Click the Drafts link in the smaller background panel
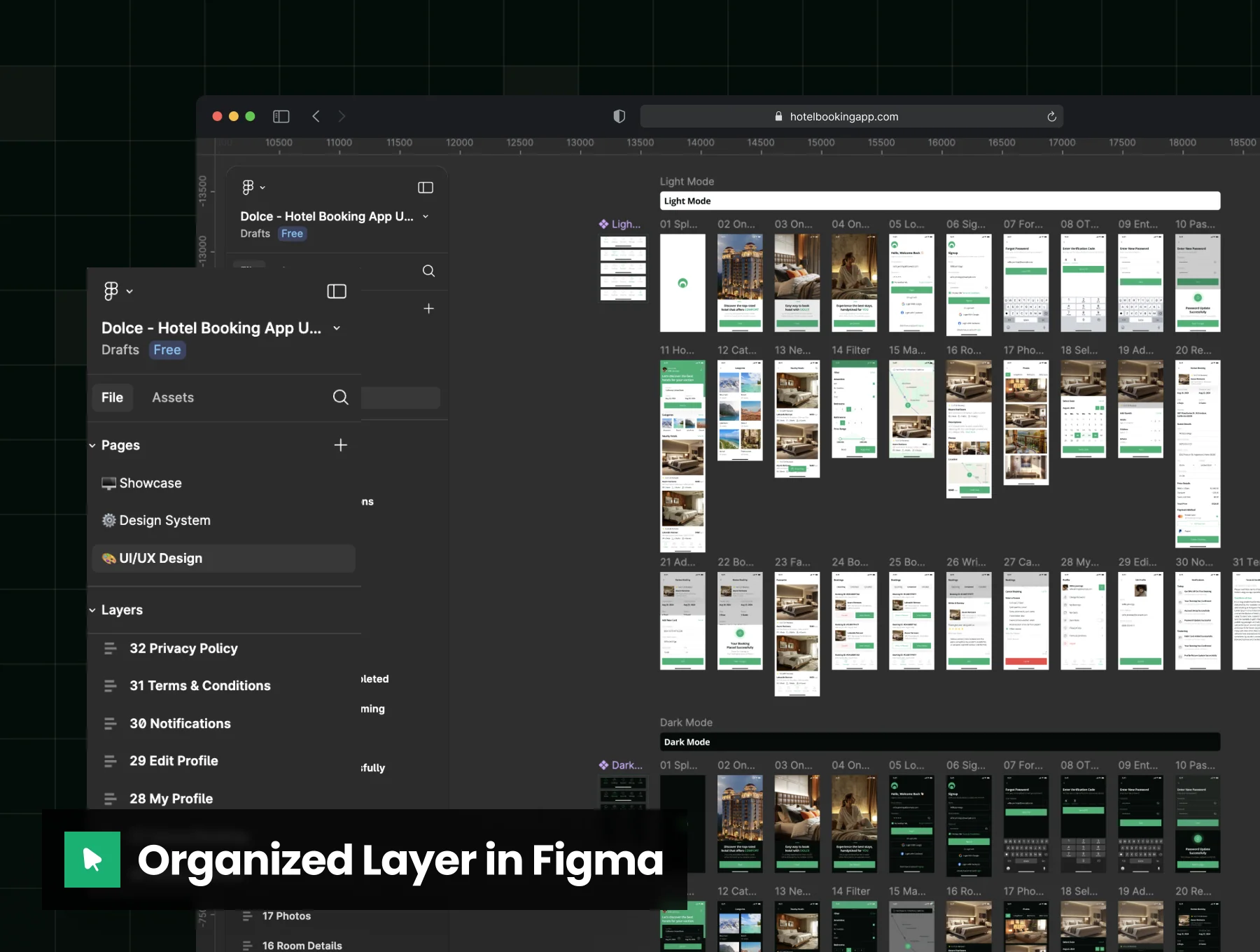Screen dimensions: 1260x952 click(x=255, y=234)
